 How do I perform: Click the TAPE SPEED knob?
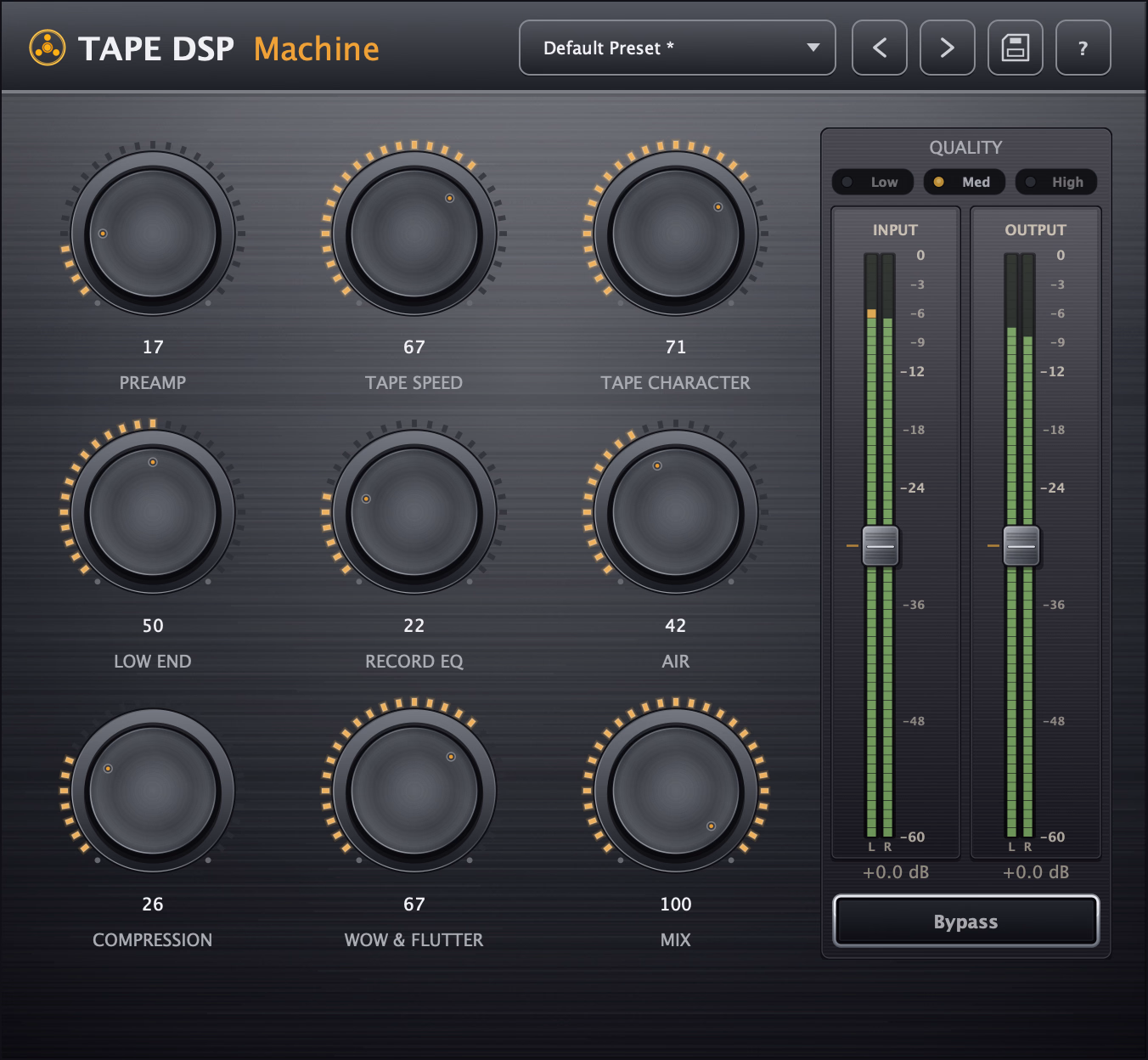point(414,234)
